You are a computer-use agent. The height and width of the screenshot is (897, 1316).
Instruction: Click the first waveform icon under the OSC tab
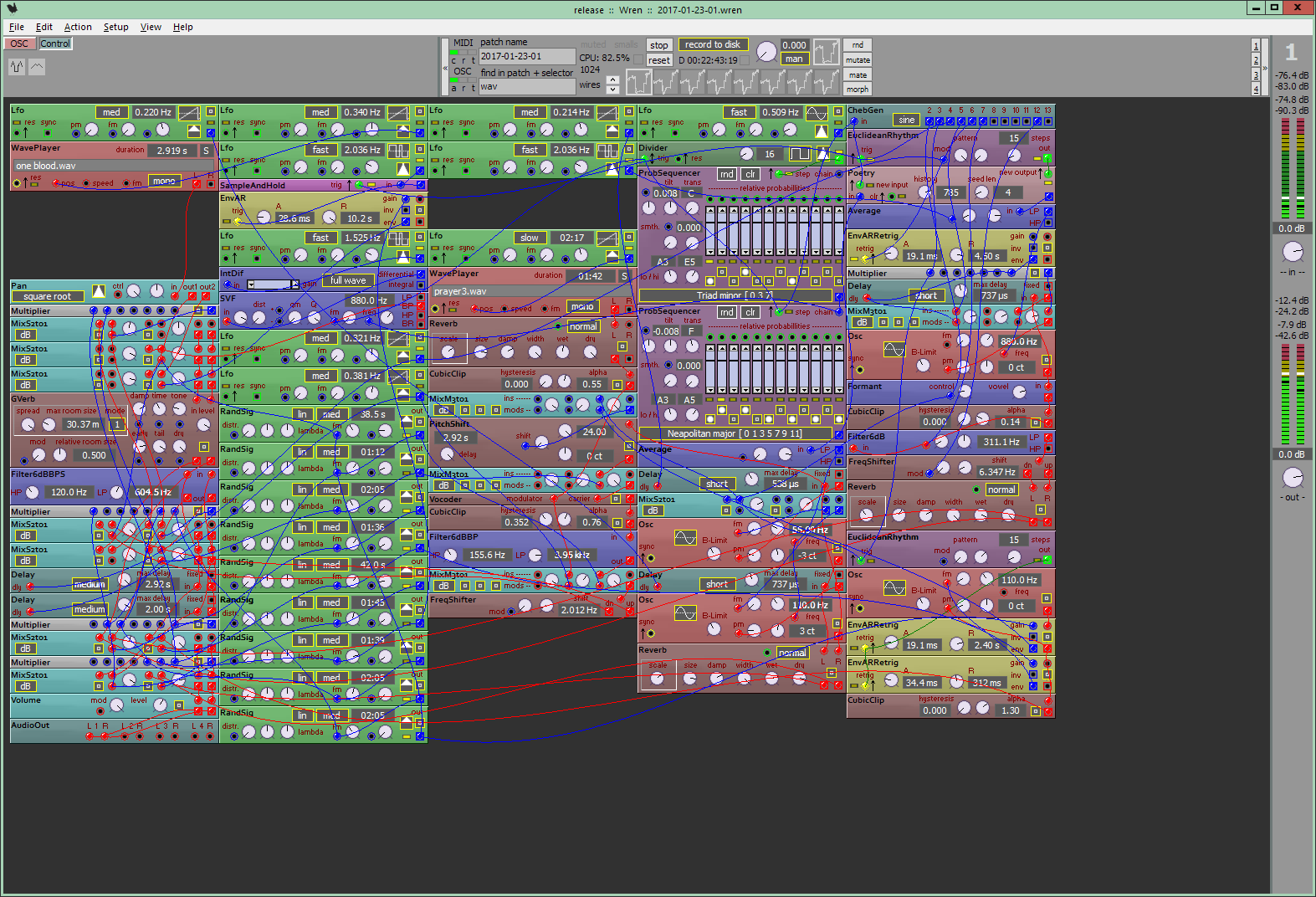point(17,67)
